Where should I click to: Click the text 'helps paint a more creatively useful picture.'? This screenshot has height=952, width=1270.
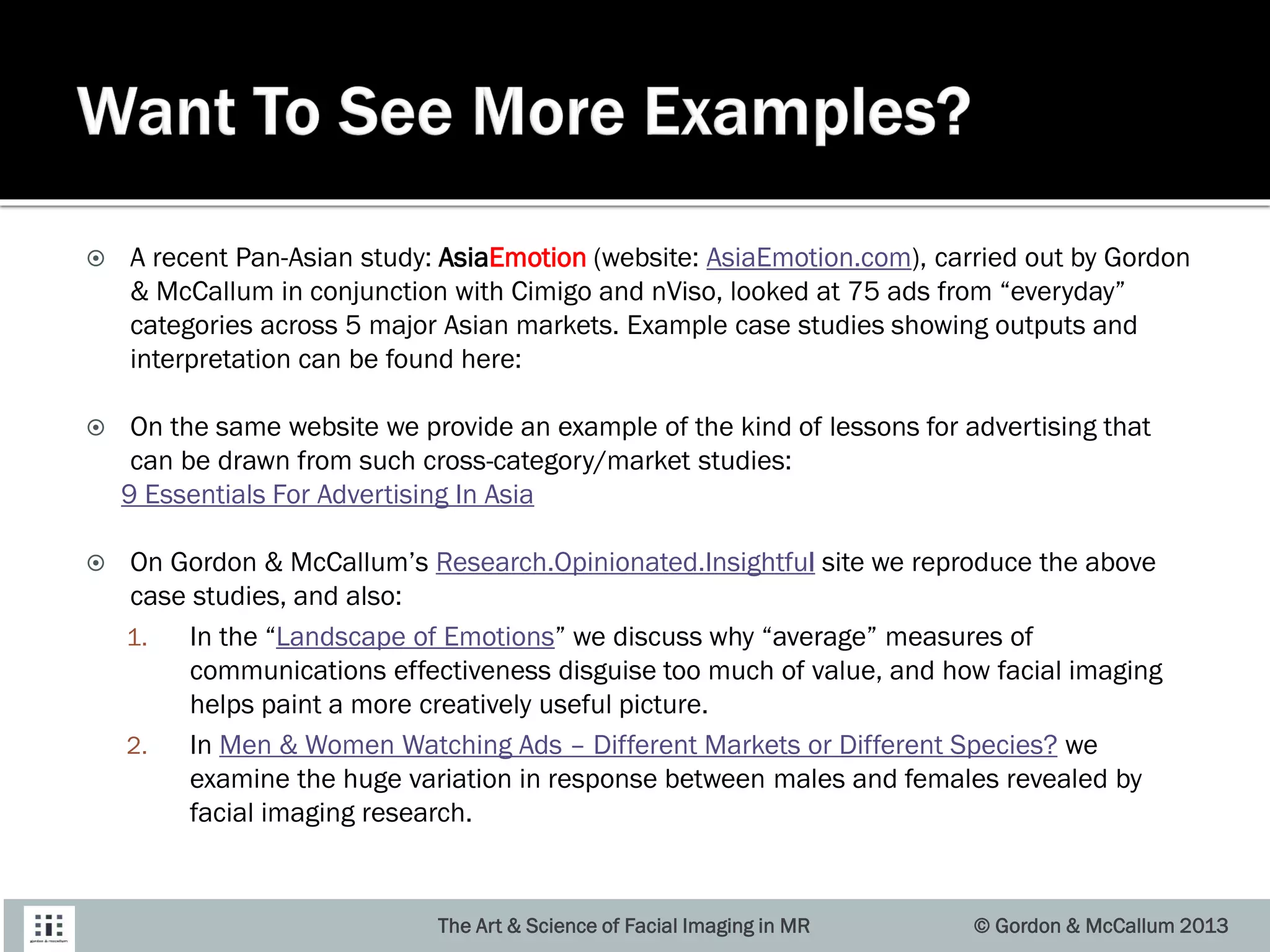click(449, 705)
